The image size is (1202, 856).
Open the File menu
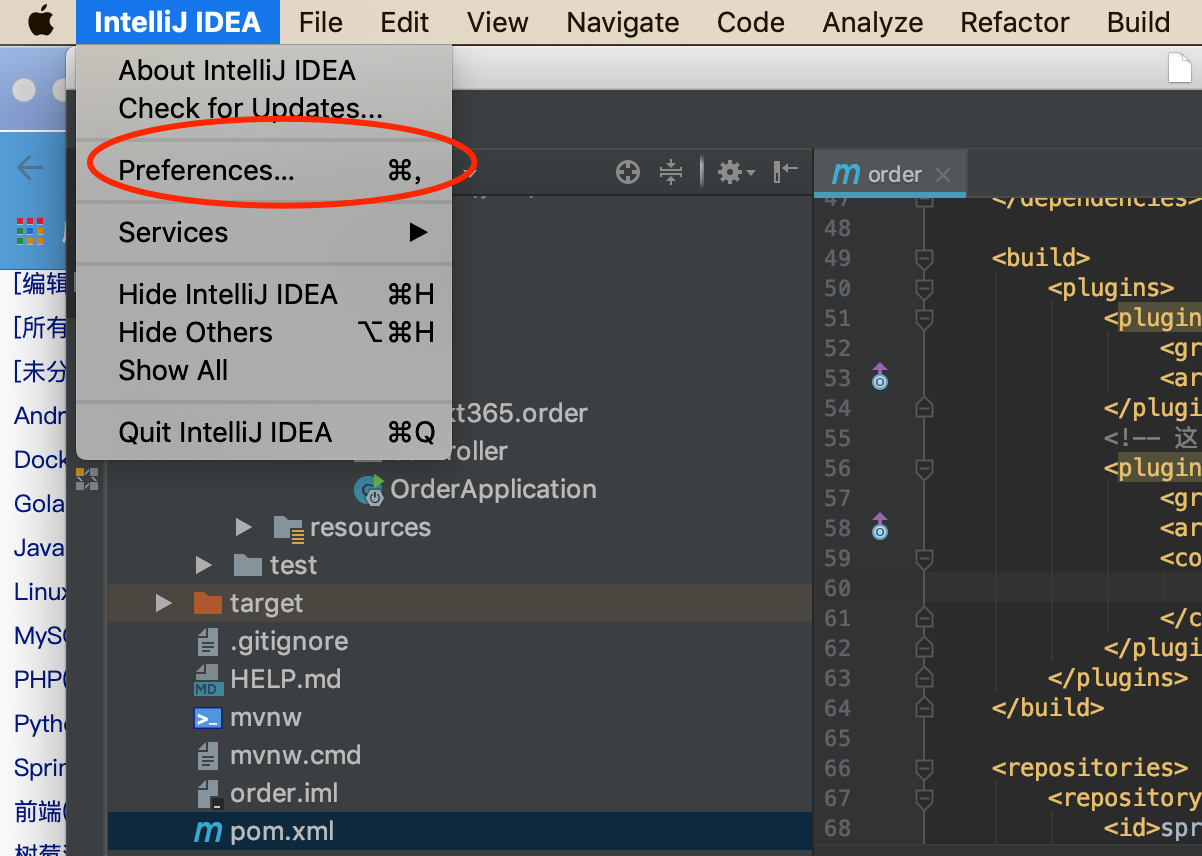tap(320, 22)
